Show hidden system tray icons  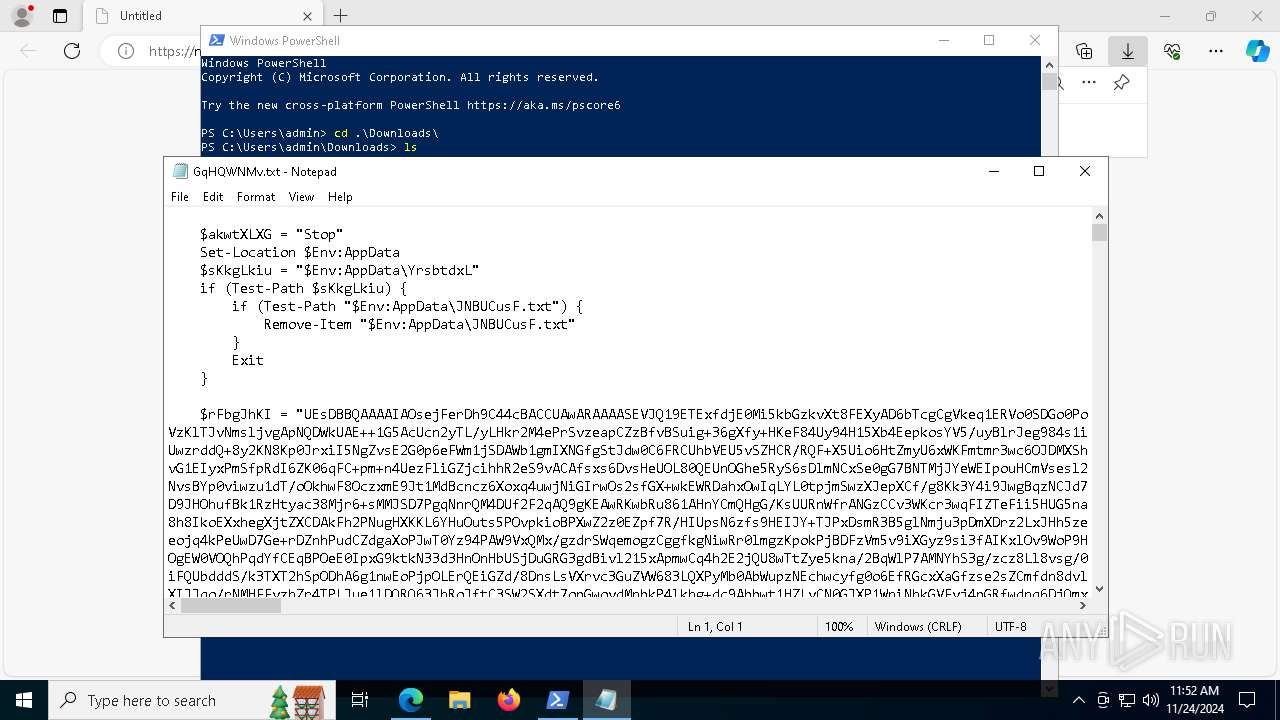(x=1078, y=700)
